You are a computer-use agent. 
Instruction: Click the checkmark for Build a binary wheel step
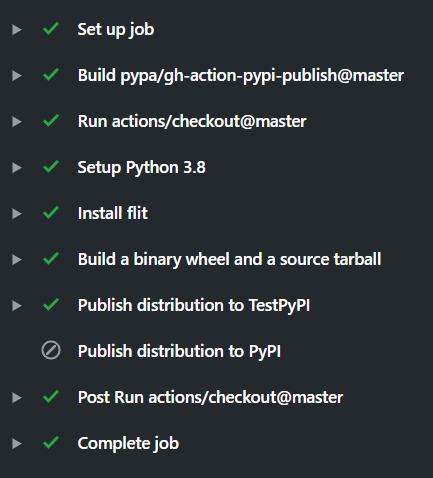51,259
